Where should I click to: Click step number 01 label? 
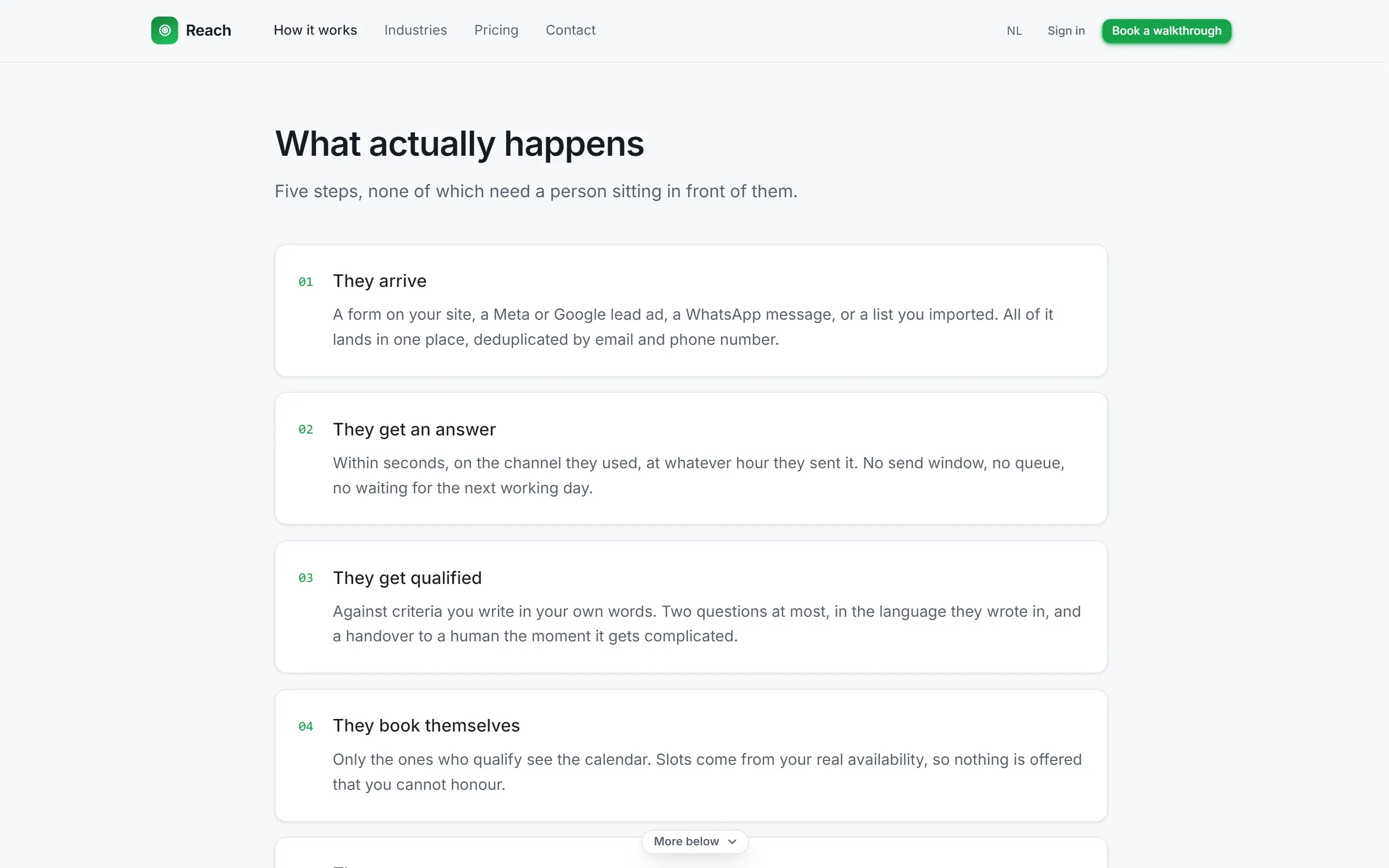click(305, 282)
